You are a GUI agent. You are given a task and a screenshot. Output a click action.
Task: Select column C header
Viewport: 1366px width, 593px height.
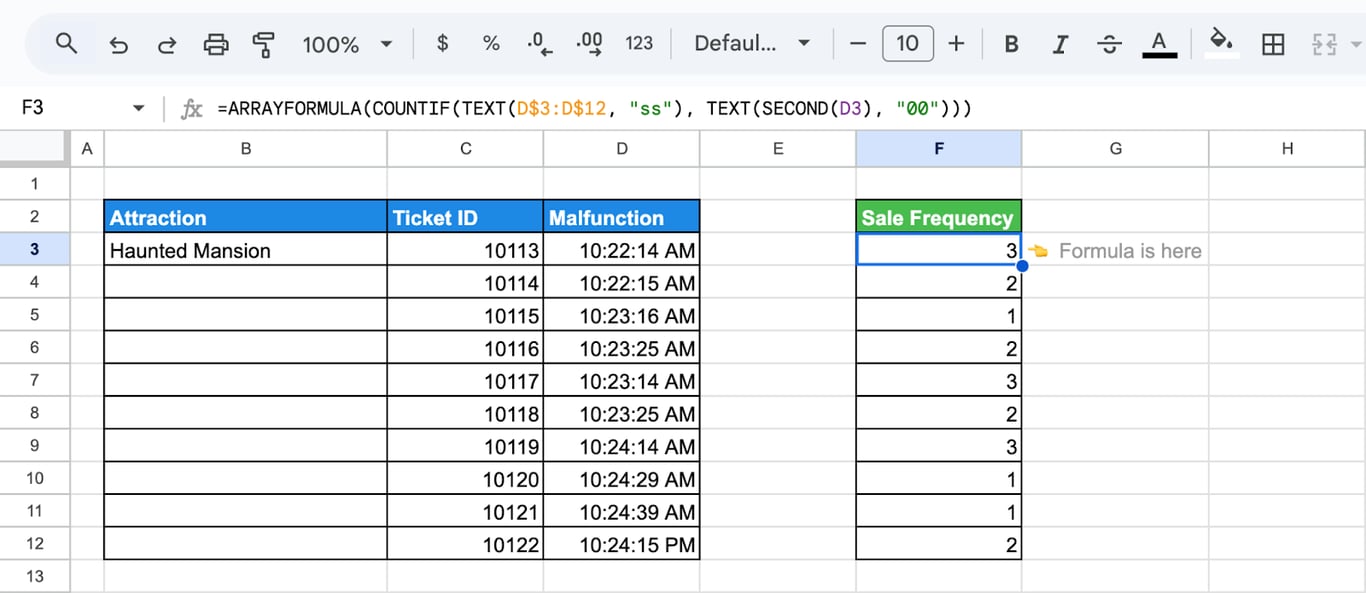[466, 148]
